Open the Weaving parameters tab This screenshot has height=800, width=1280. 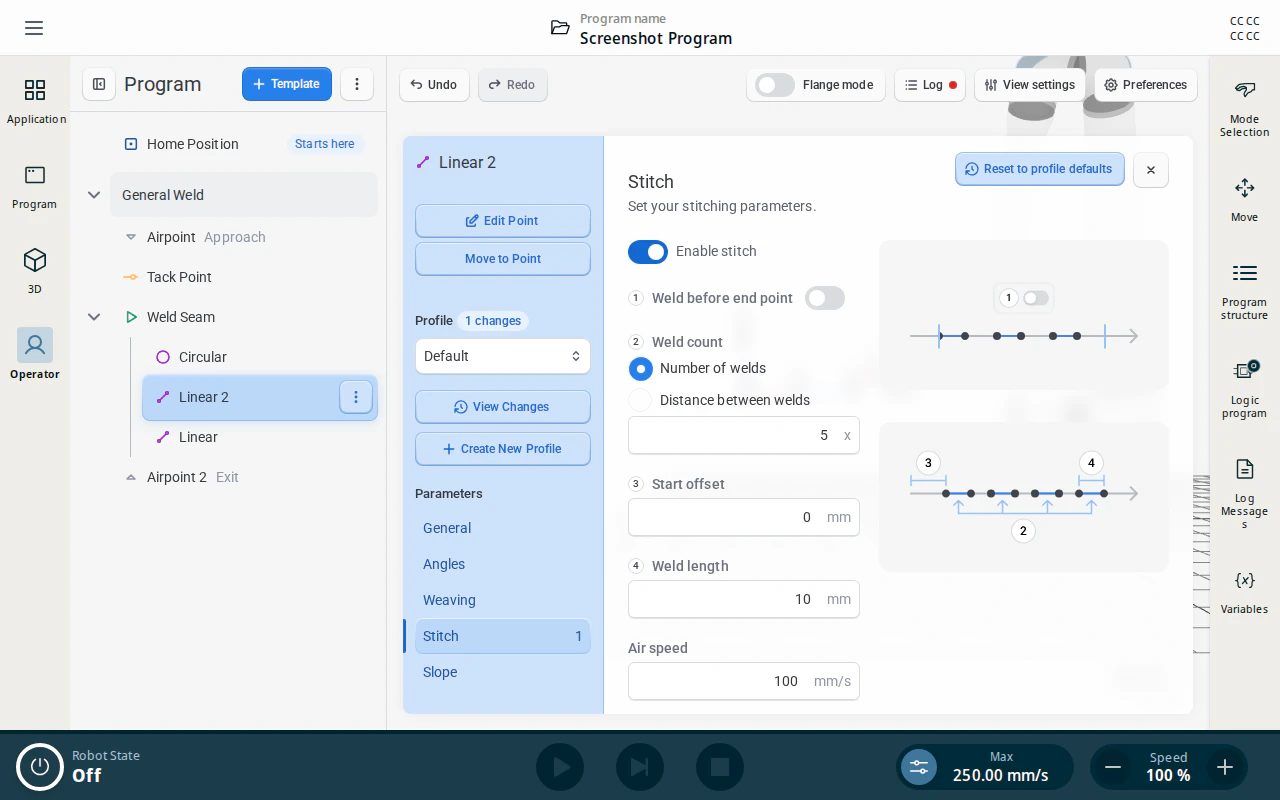[503, 600]
